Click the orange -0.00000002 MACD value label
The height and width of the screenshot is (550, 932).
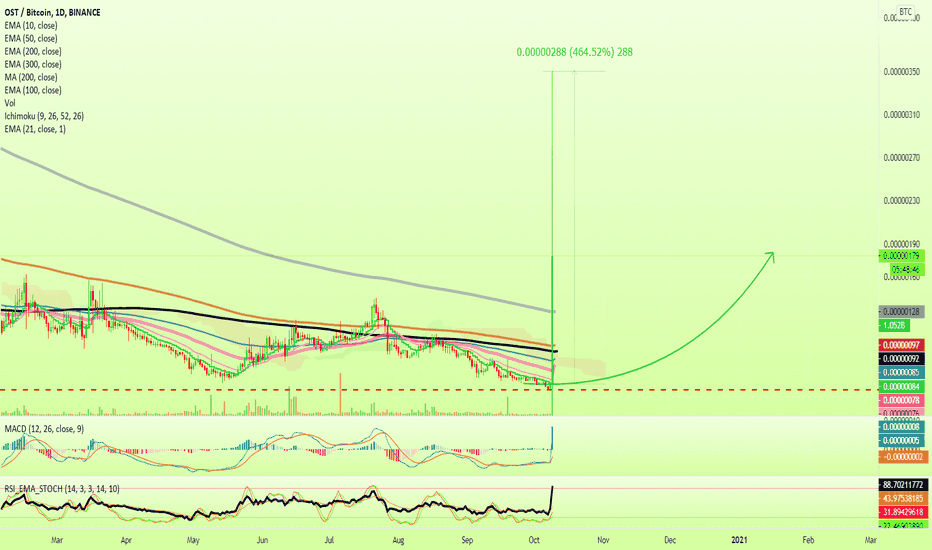(902, 457)
